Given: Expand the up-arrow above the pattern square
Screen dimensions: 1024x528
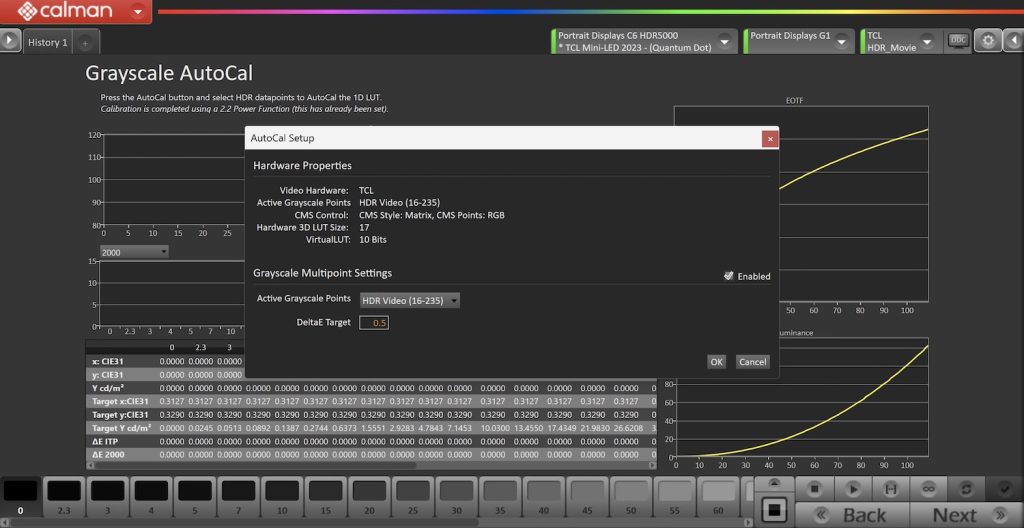Looking at the screenshot, I should (775, 484).
